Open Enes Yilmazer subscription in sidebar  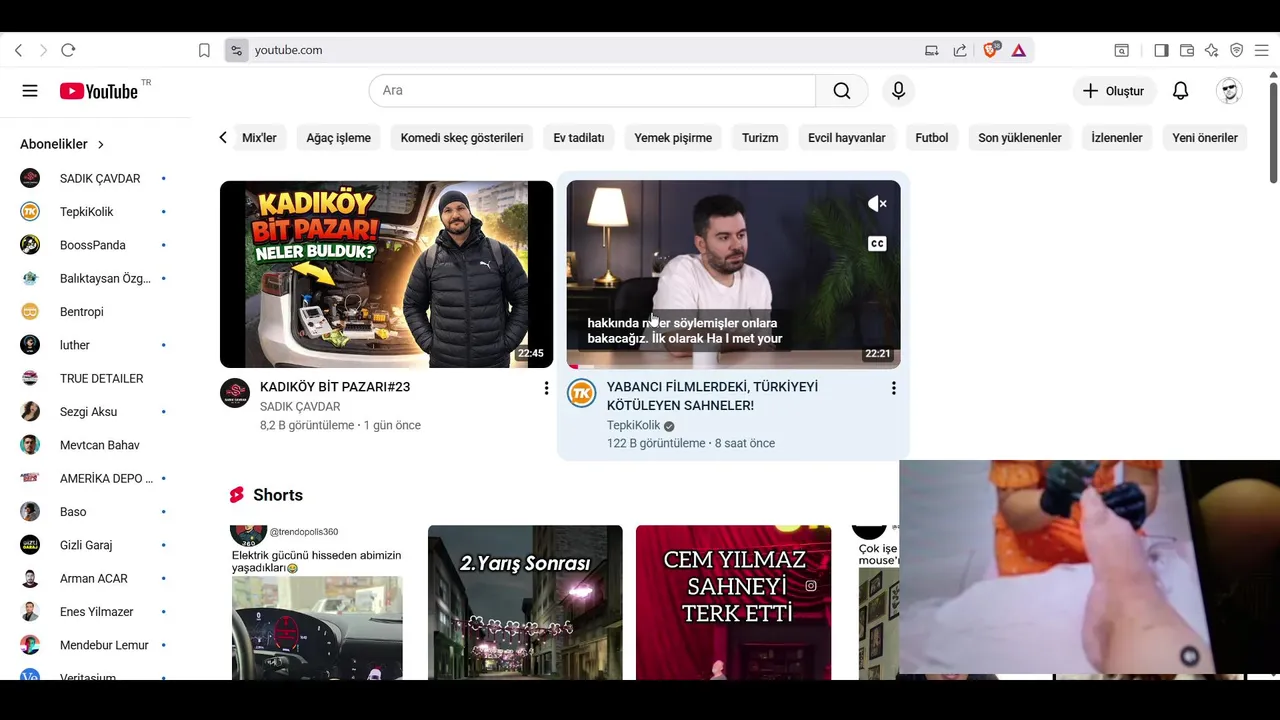click(95, 612)
